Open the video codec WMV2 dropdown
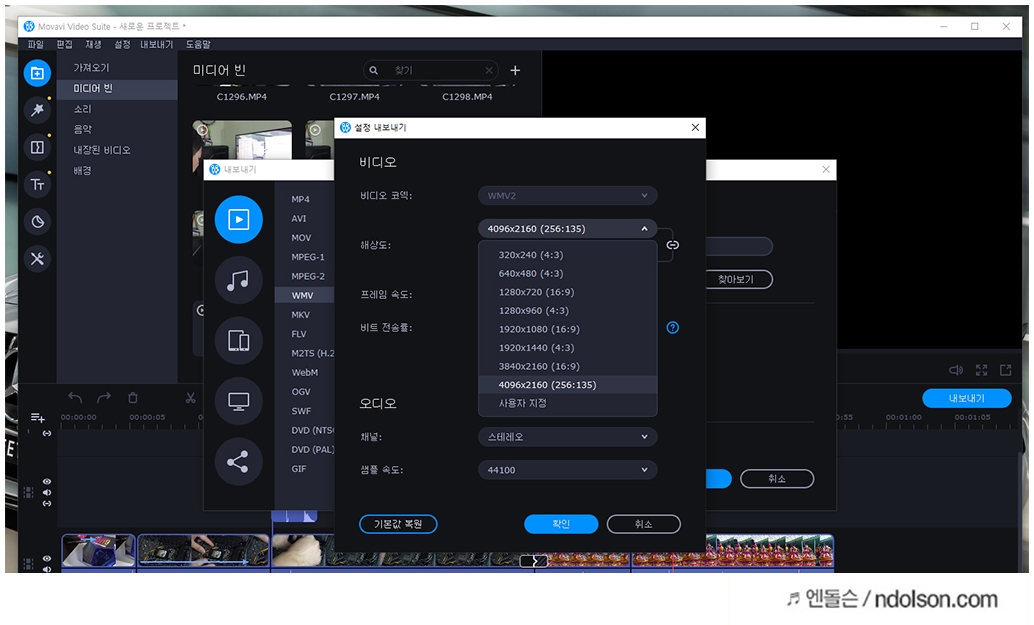The width and height of the screenshot is (1034, 625). click(x=567, y=196)
